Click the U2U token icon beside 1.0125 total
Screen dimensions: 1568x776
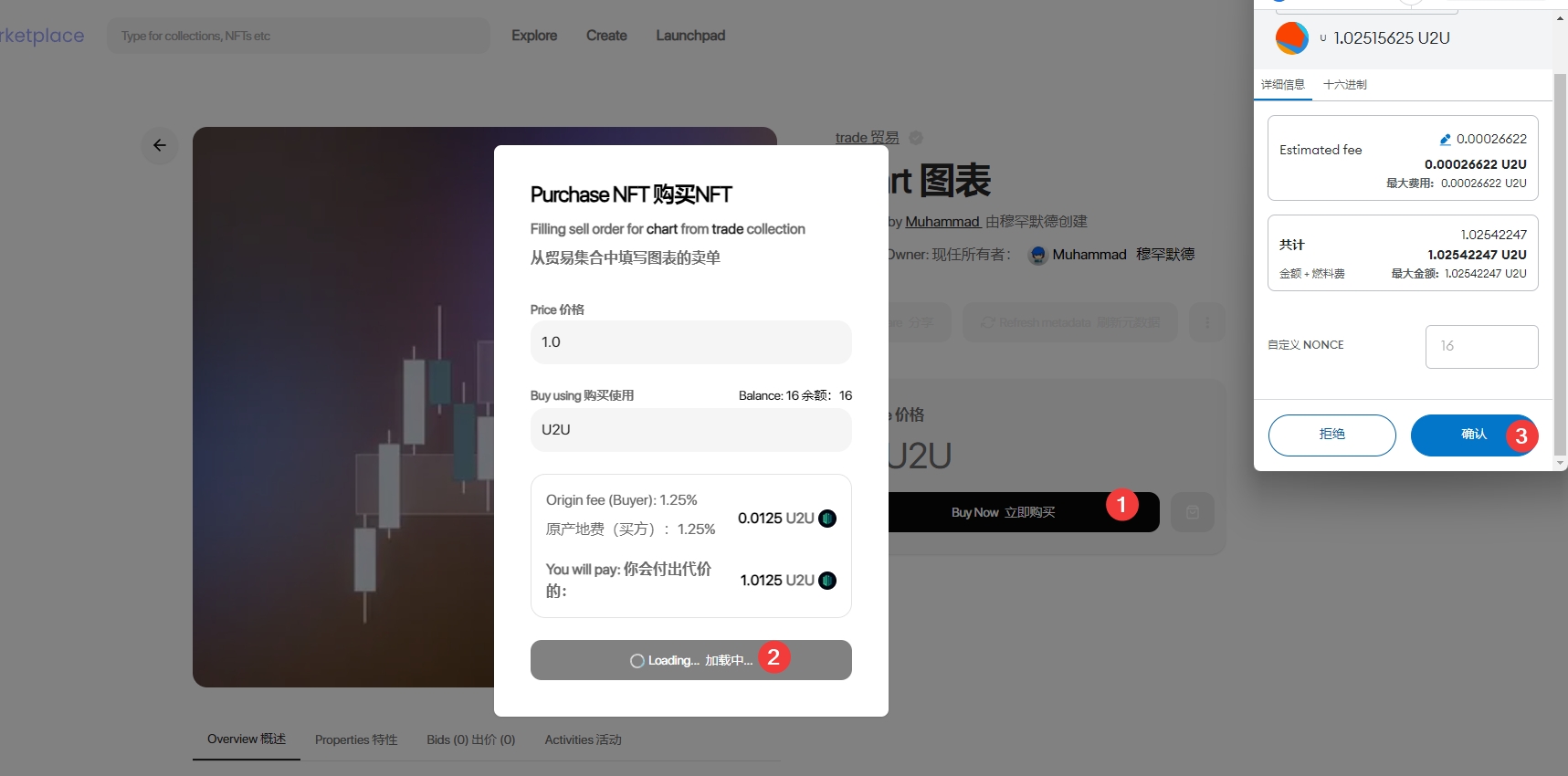(x=827, y=581)
